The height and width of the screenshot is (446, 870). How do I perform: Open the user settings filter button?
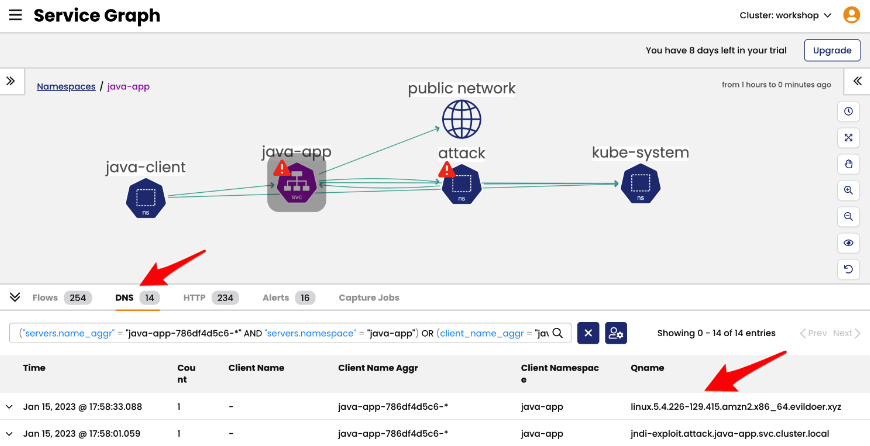click(616, 333)
